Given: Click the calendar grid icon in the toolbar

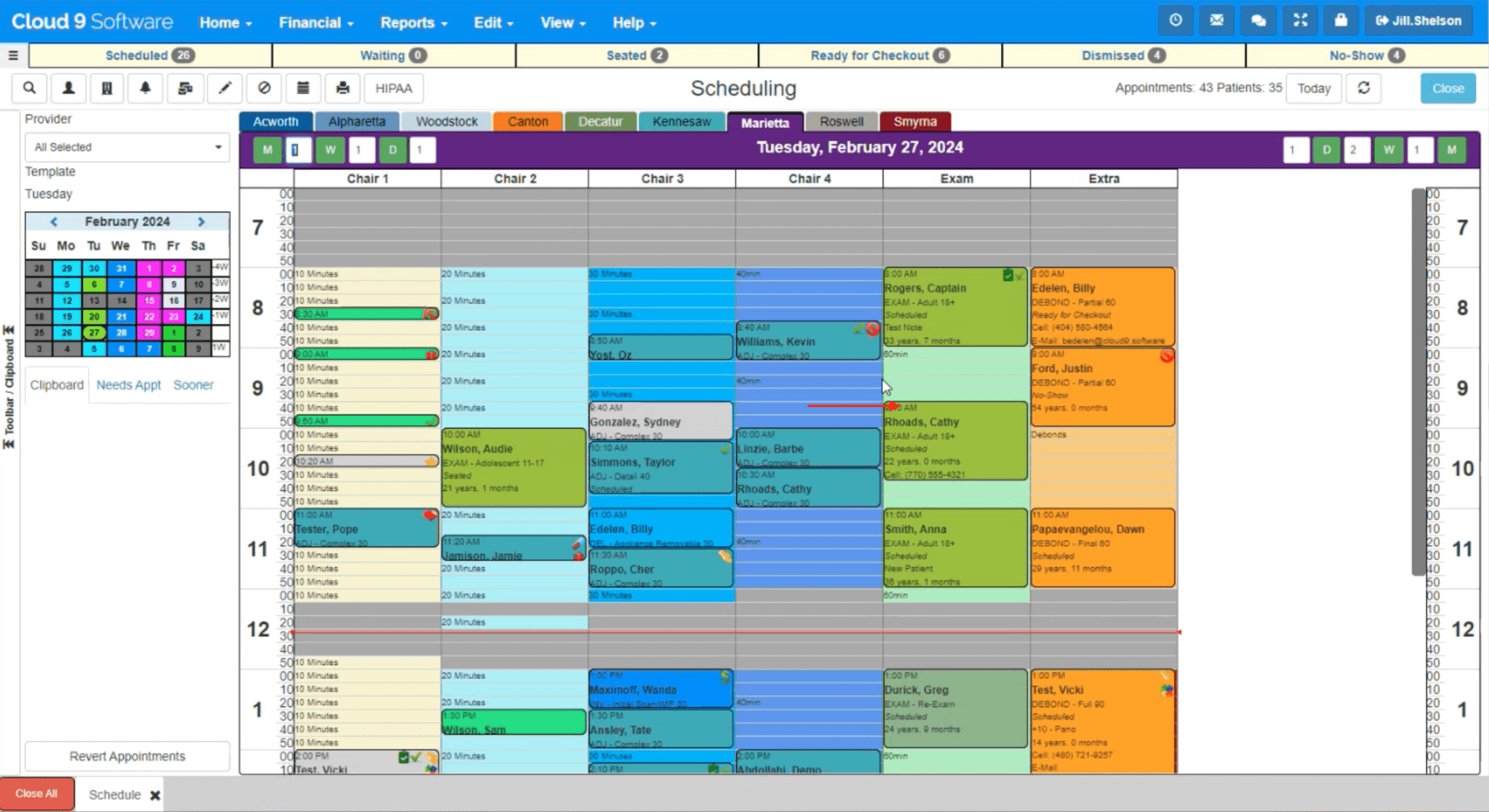Looking at the screenshot, I should coord(303,88).
